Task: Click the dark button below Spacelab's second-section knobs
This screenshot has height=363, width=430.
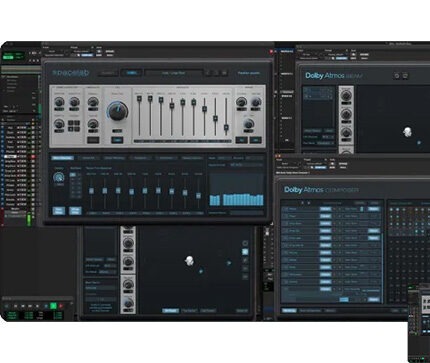Action: click(93, 140)
